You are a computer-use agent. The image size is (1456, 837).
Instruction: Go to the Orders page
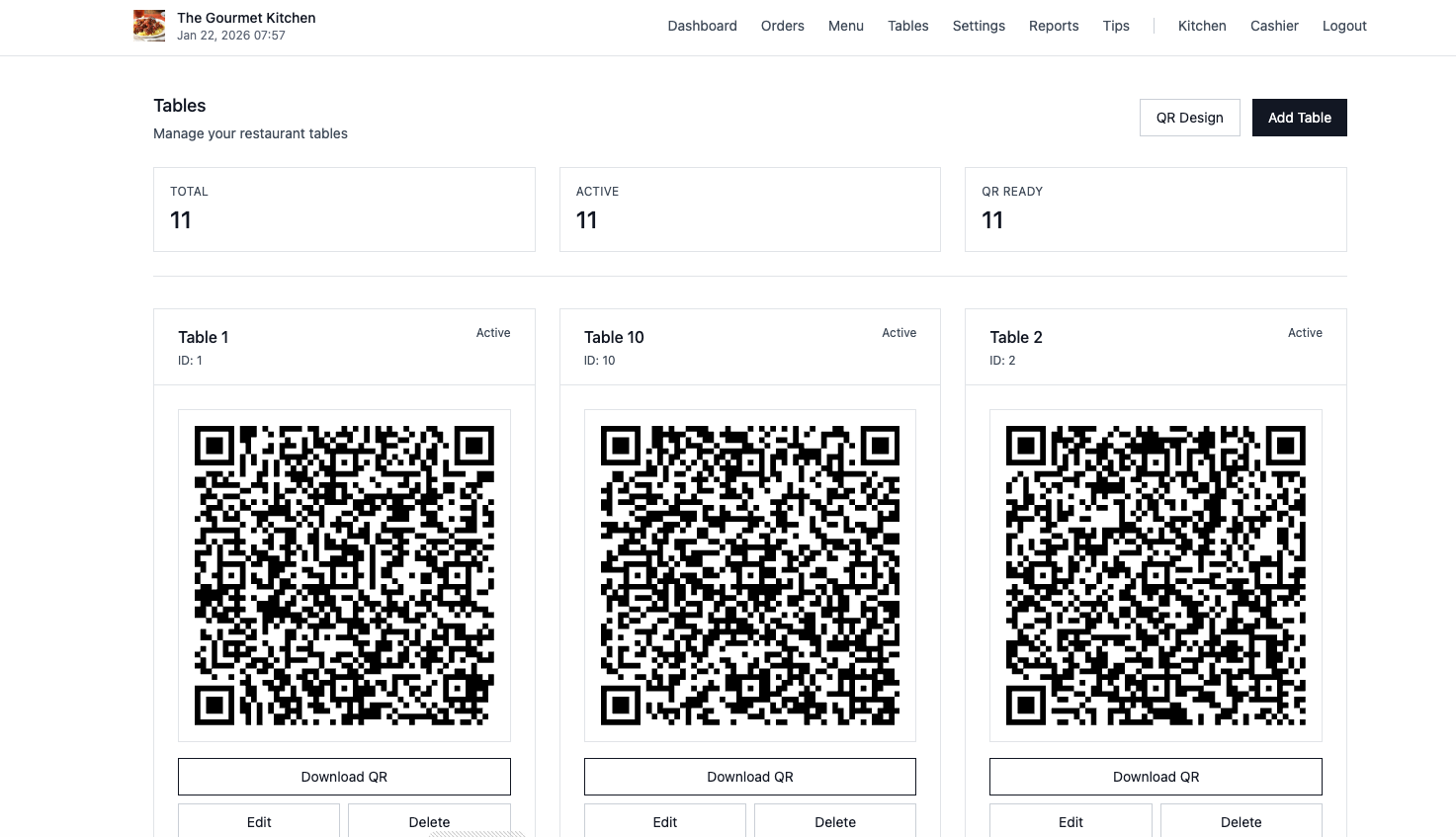click(782, 26)
